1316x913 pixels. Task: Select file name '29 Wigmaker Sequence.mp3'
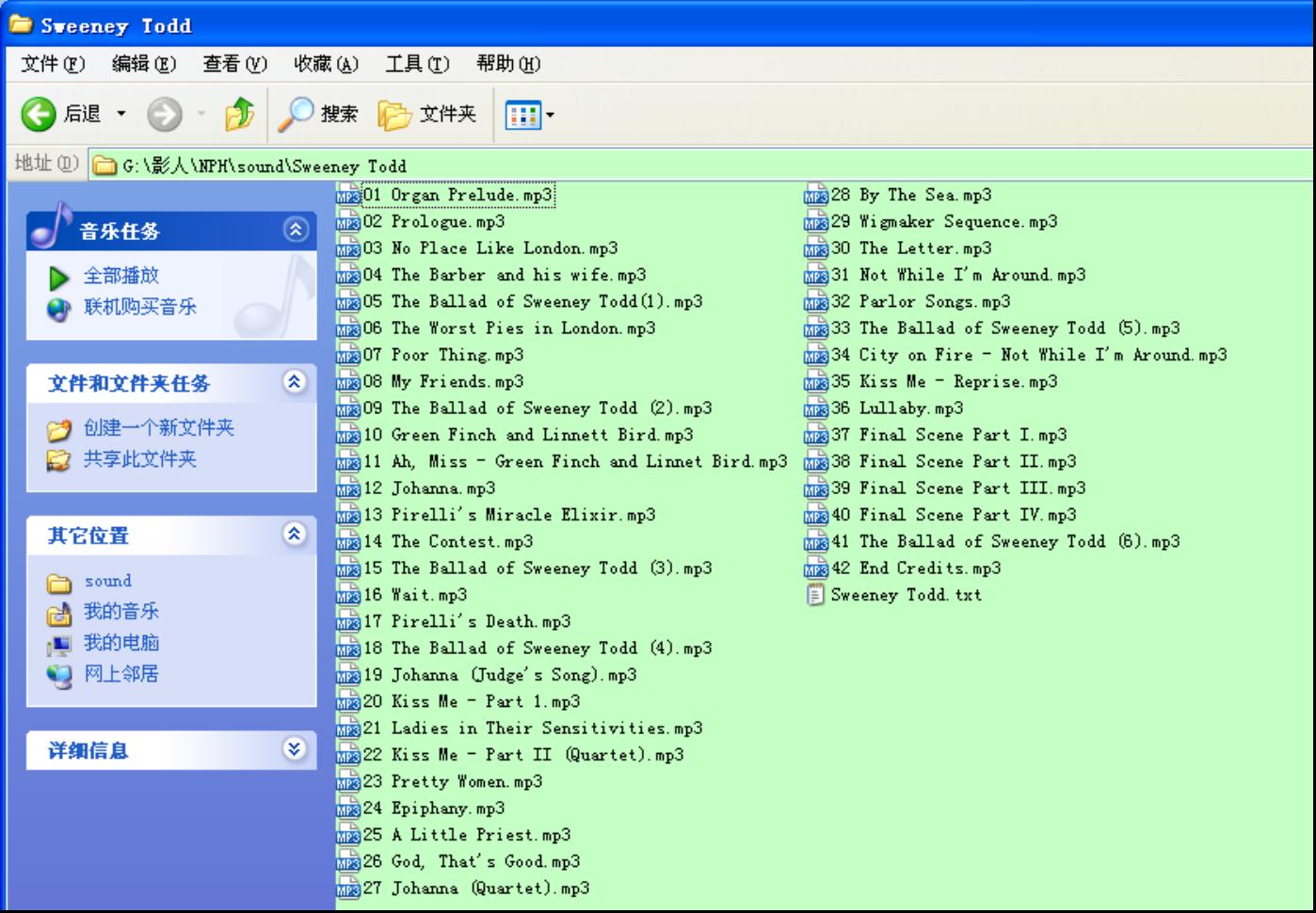944,222
